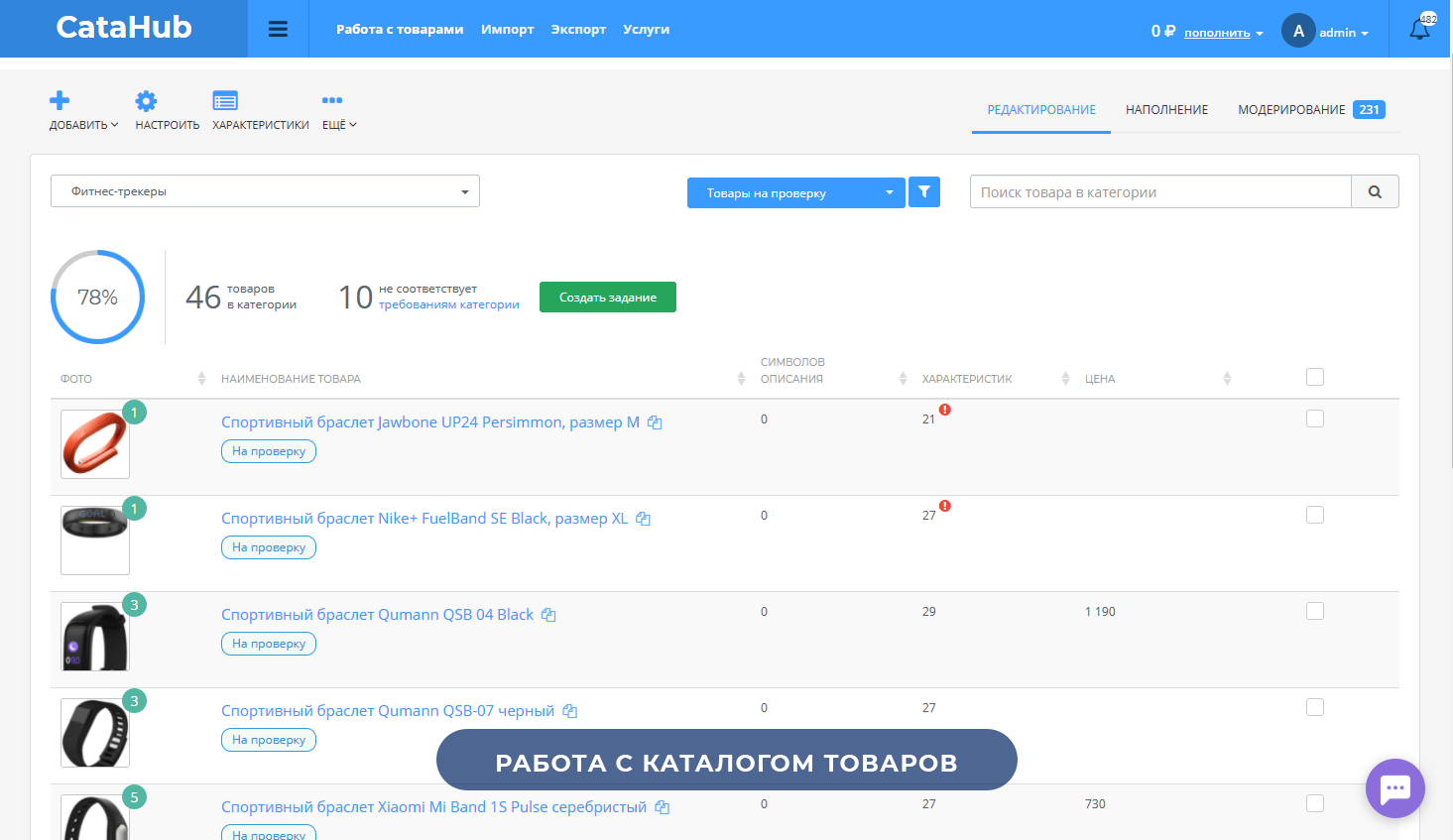Viewport: 1453px width, 840px height.
Task: Check the Xiaomi Mi Band 1S checkbox
Action: [1315, 803]
